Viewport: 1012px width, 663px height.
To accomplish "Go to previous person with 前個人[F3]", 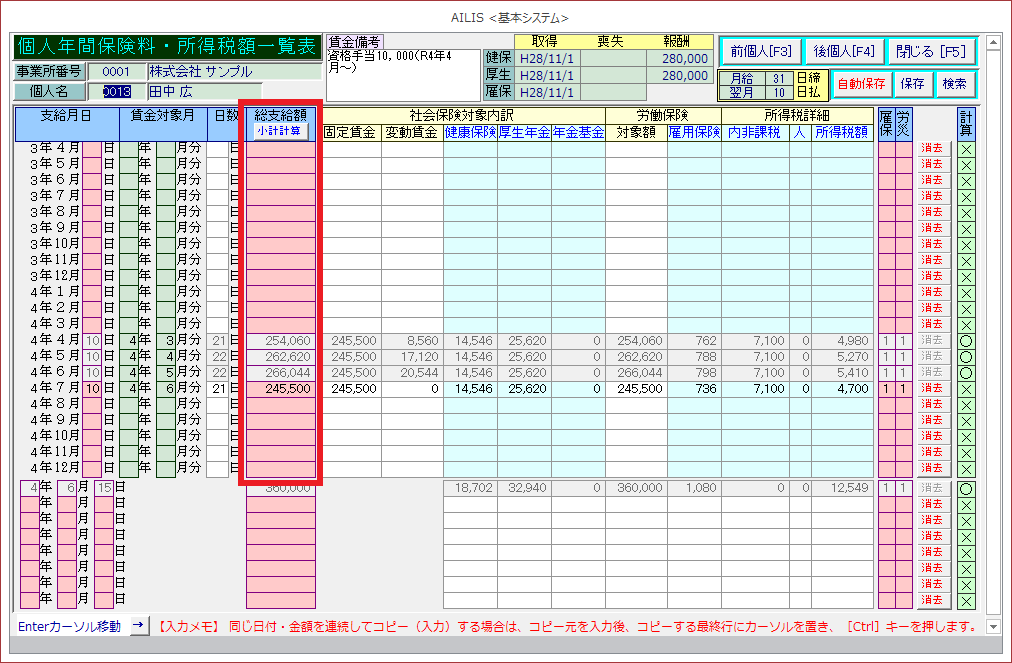I will click(761, 51).
